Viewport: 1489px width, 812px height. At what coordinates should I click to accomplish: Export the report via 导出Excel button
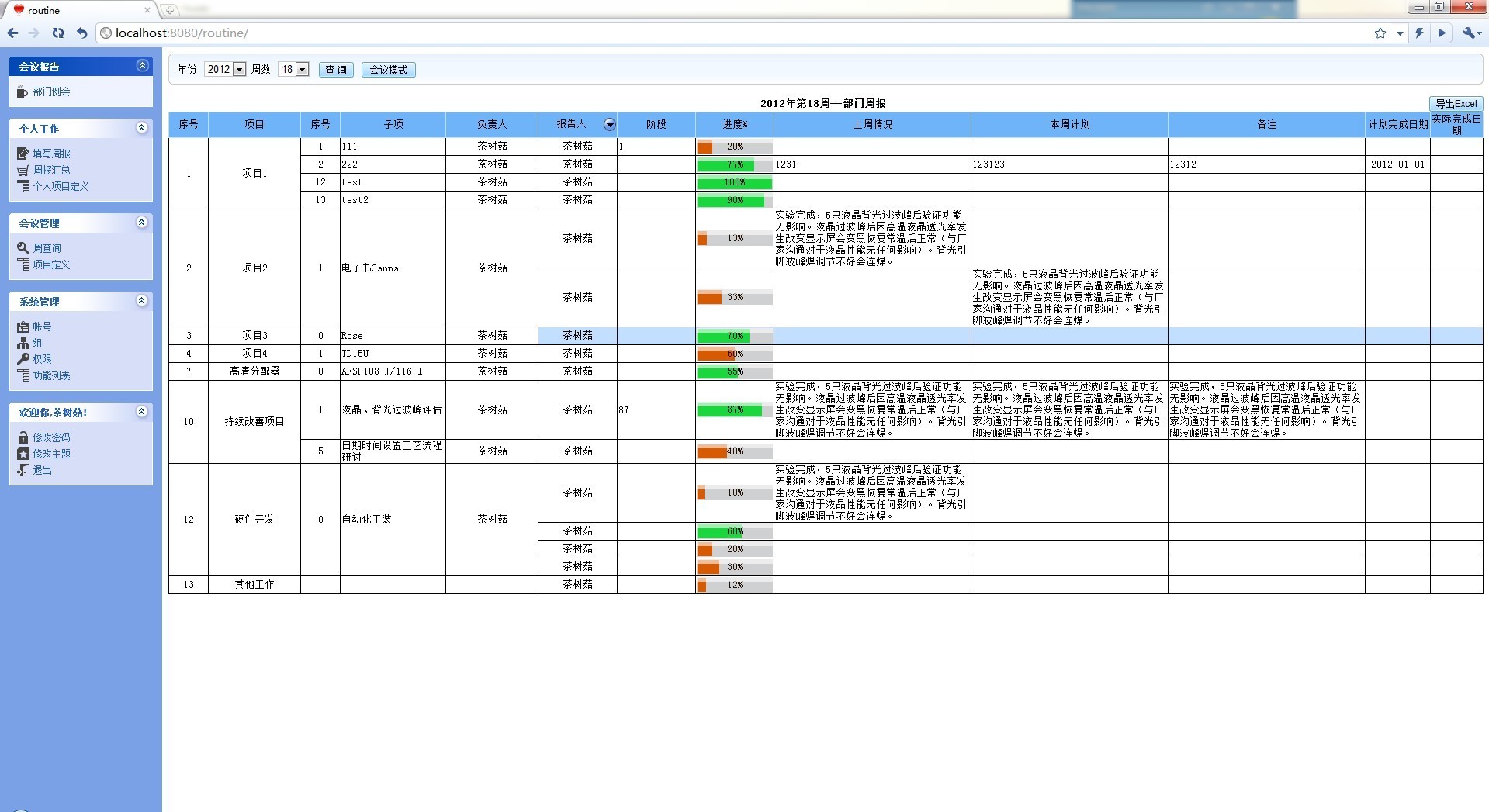(x=1456, y=103)
